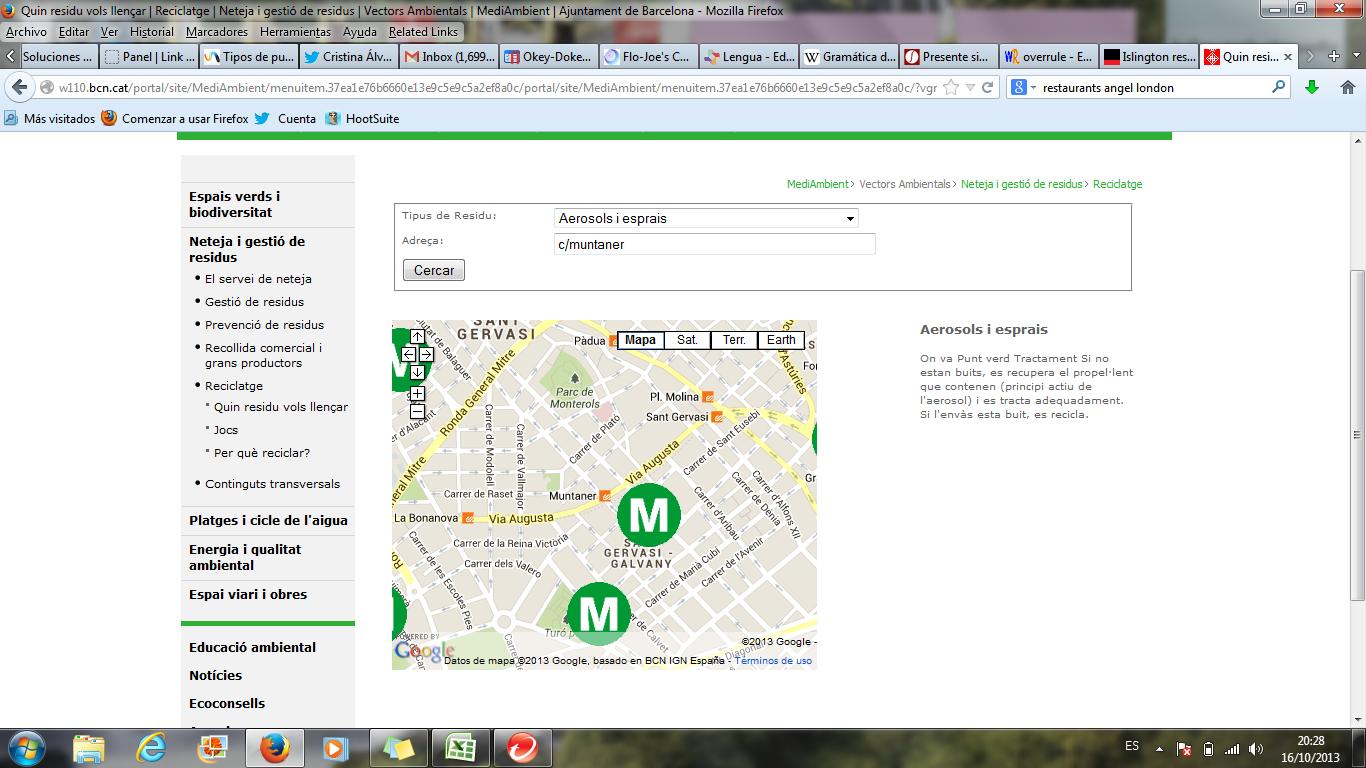Screen dimensions: 1366x768
Task: Open the Firefox downloads arrow
Action: [1312, 88]
